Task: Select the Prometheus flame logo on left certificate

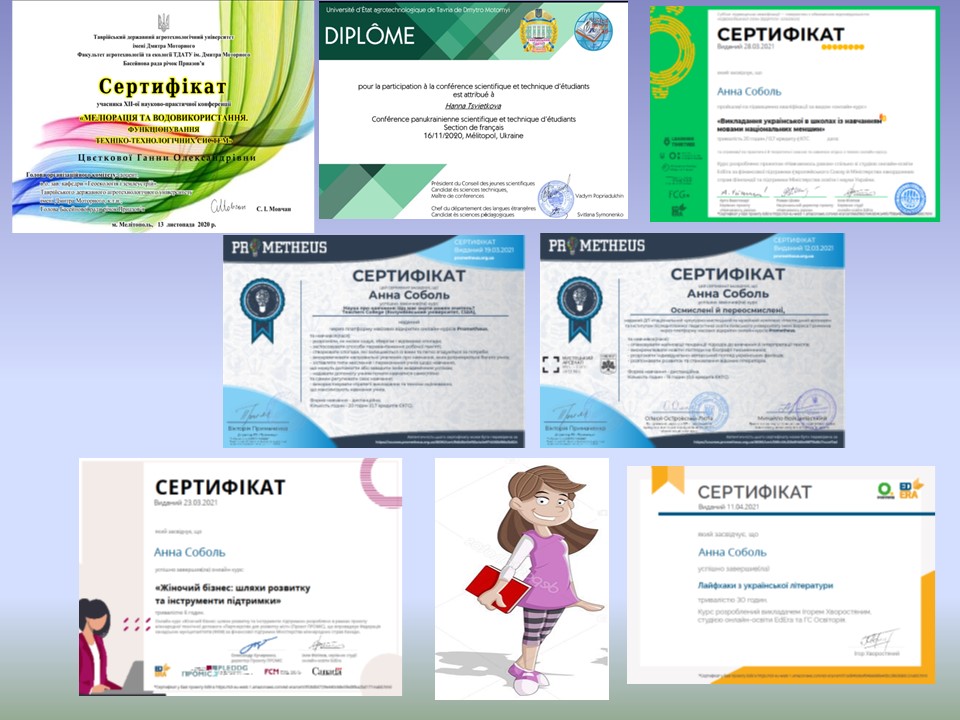Action: 254,247
